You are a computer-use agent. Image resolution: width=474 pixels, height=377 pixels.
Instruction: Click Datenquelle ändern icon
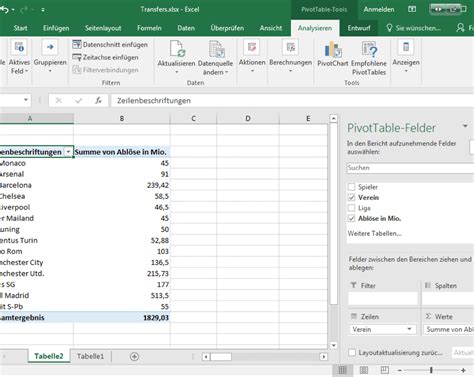[216, 49]
